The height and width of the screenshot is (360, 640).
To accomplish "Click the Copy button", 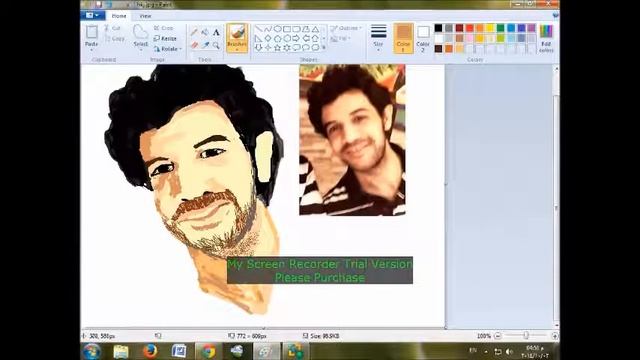I will (x=114, y=39).
